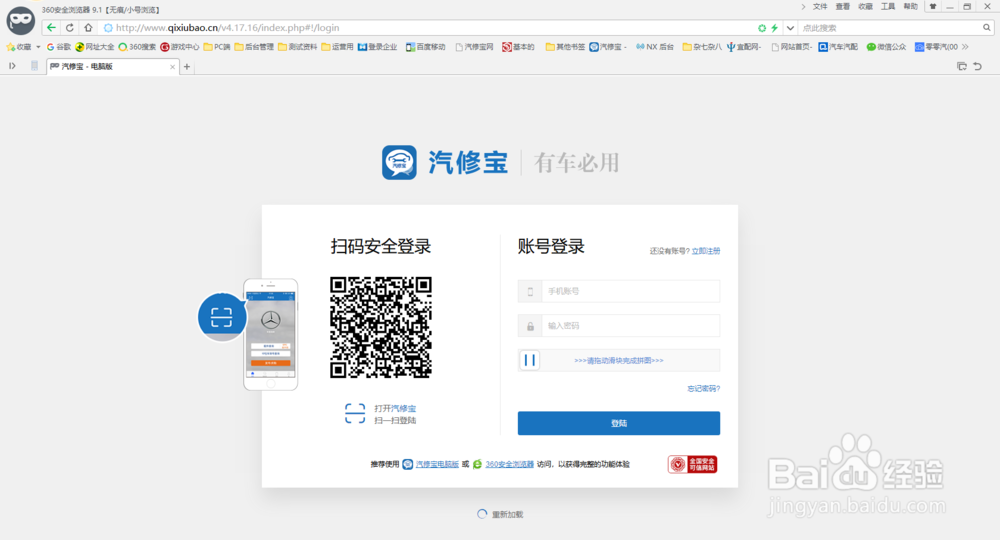This screenshot has height=540, width=1000.
Task: Reload the page with the refresh icon
Action: pyautogui.click(x=70, y=27)
